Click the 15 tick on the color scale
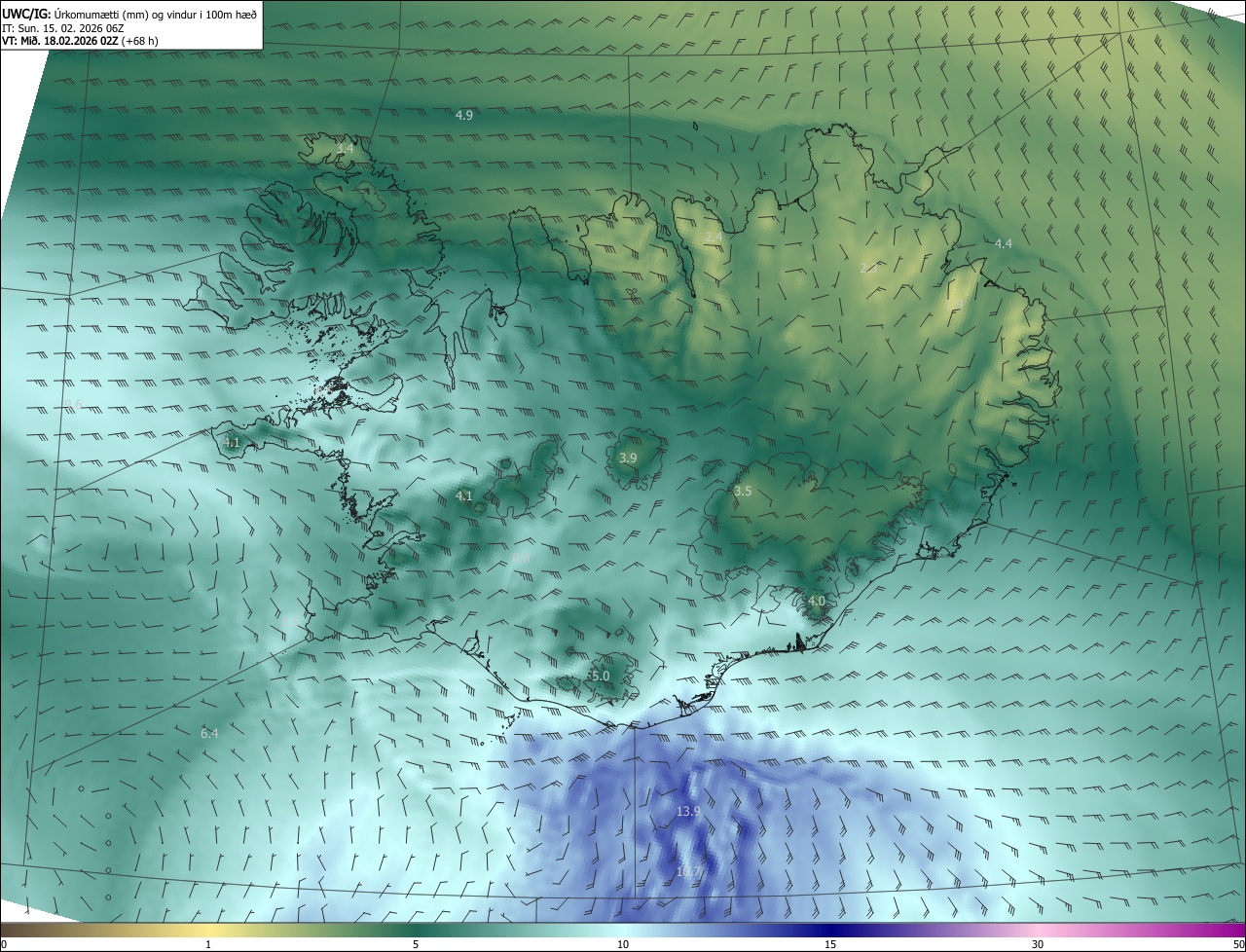The width and height of the screenshot is (1246, 952). (x=830, y=944)
